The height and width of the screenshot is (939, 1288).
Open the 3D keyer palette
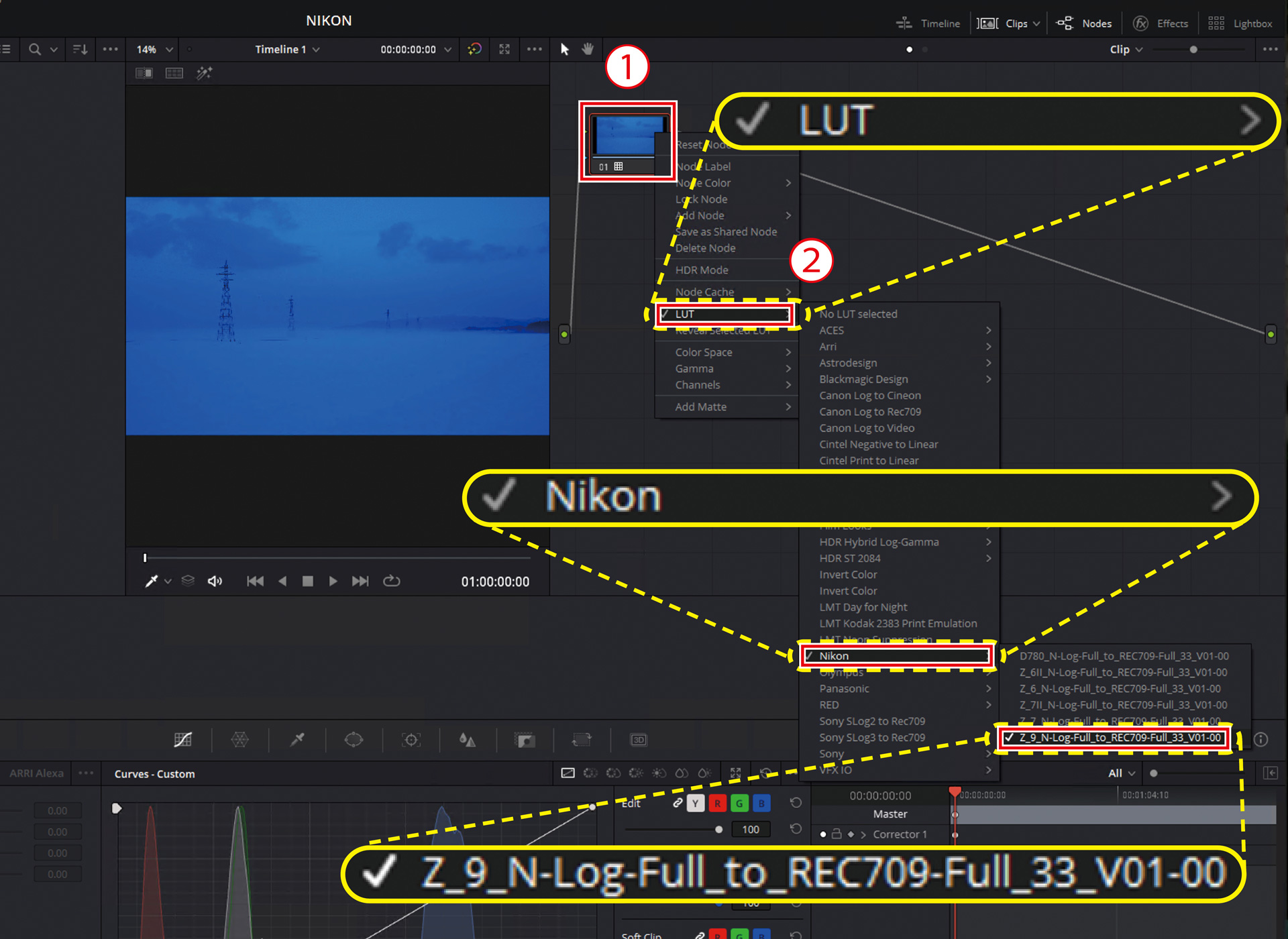639,739
